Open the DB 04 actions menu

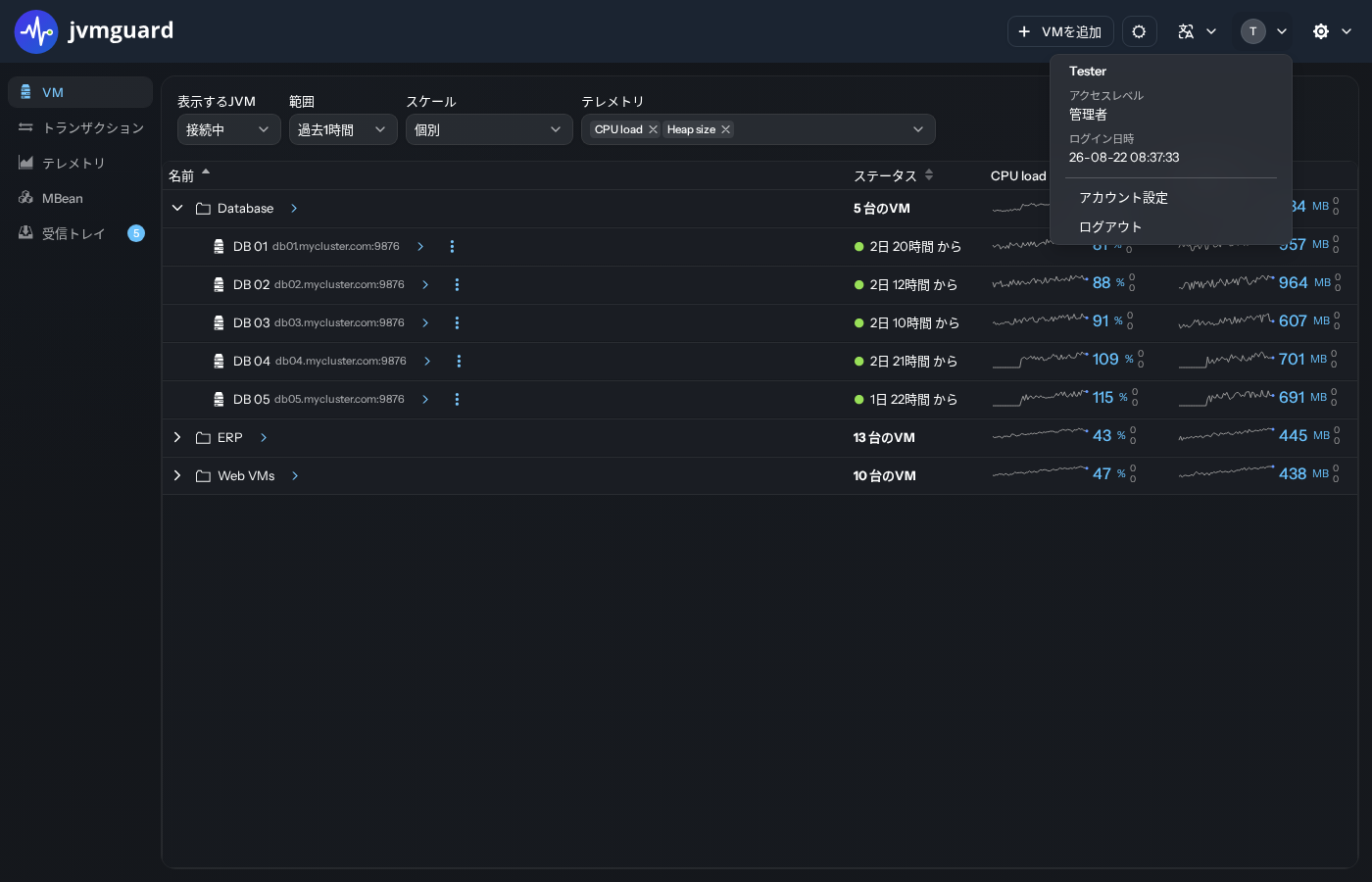pyautogui.click(x=459, y=362)
